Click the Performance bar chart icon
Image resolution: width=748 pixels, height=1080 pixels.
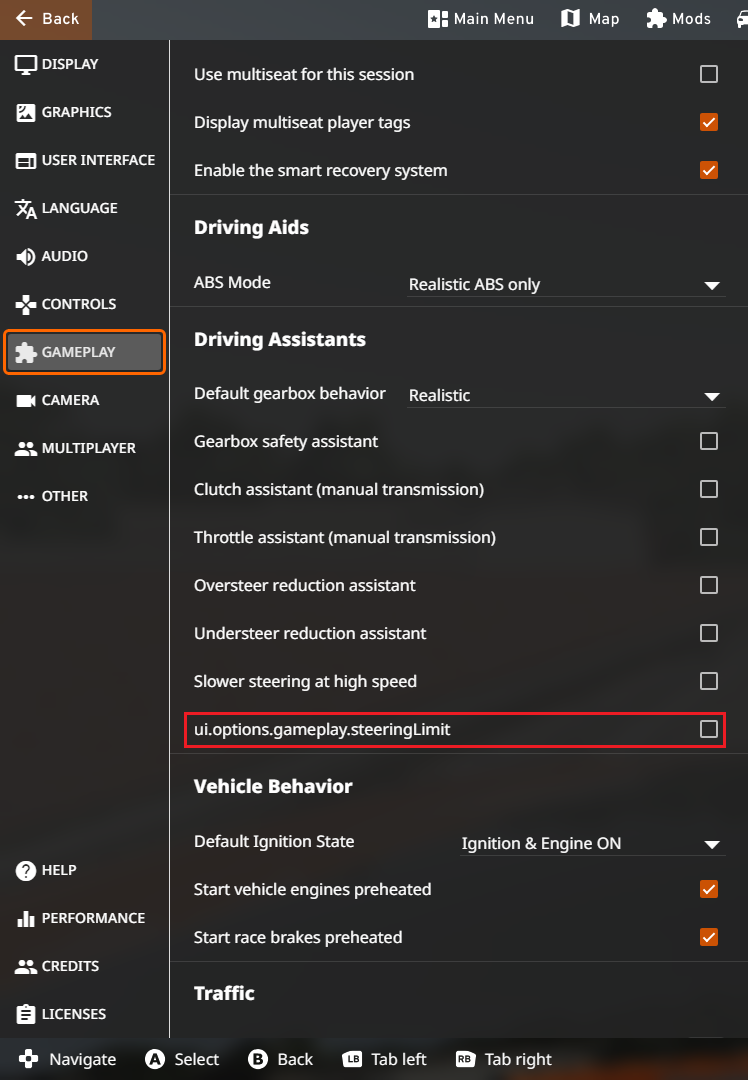(x=26, y=919)
